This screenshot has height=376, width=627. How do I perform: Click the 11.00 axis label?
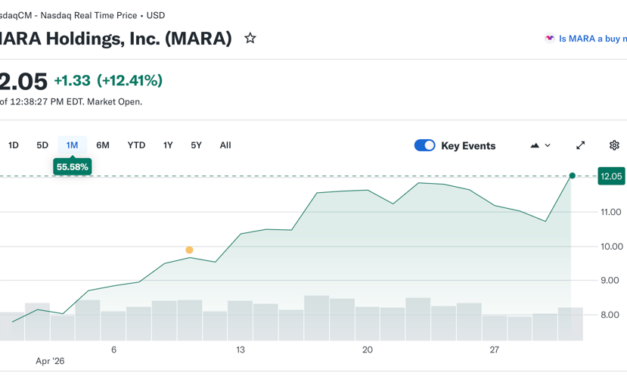click(611, 212)
